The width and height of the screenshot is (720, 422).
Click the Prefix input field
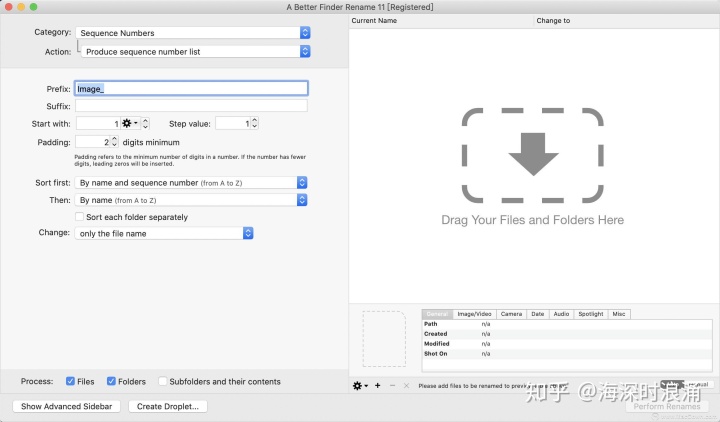191,89
